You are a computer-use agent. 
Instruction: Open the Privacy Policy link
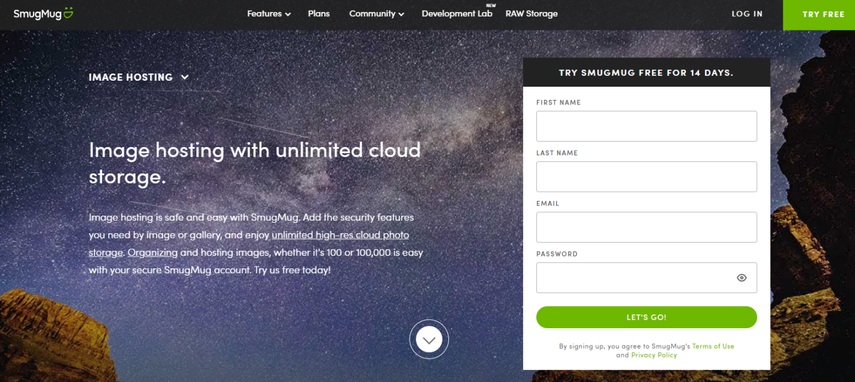pos(654,355)
